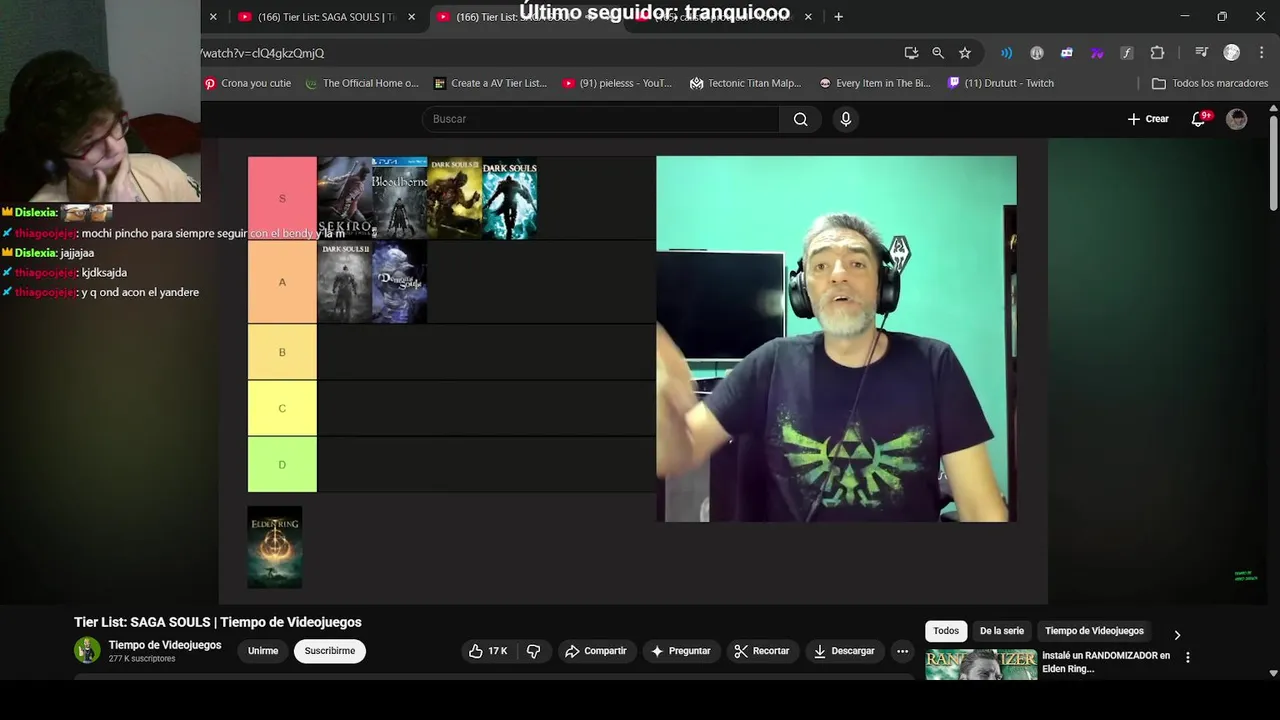
Task: Click the YouTube search magnifier button
Action: (x=801, y=119)
